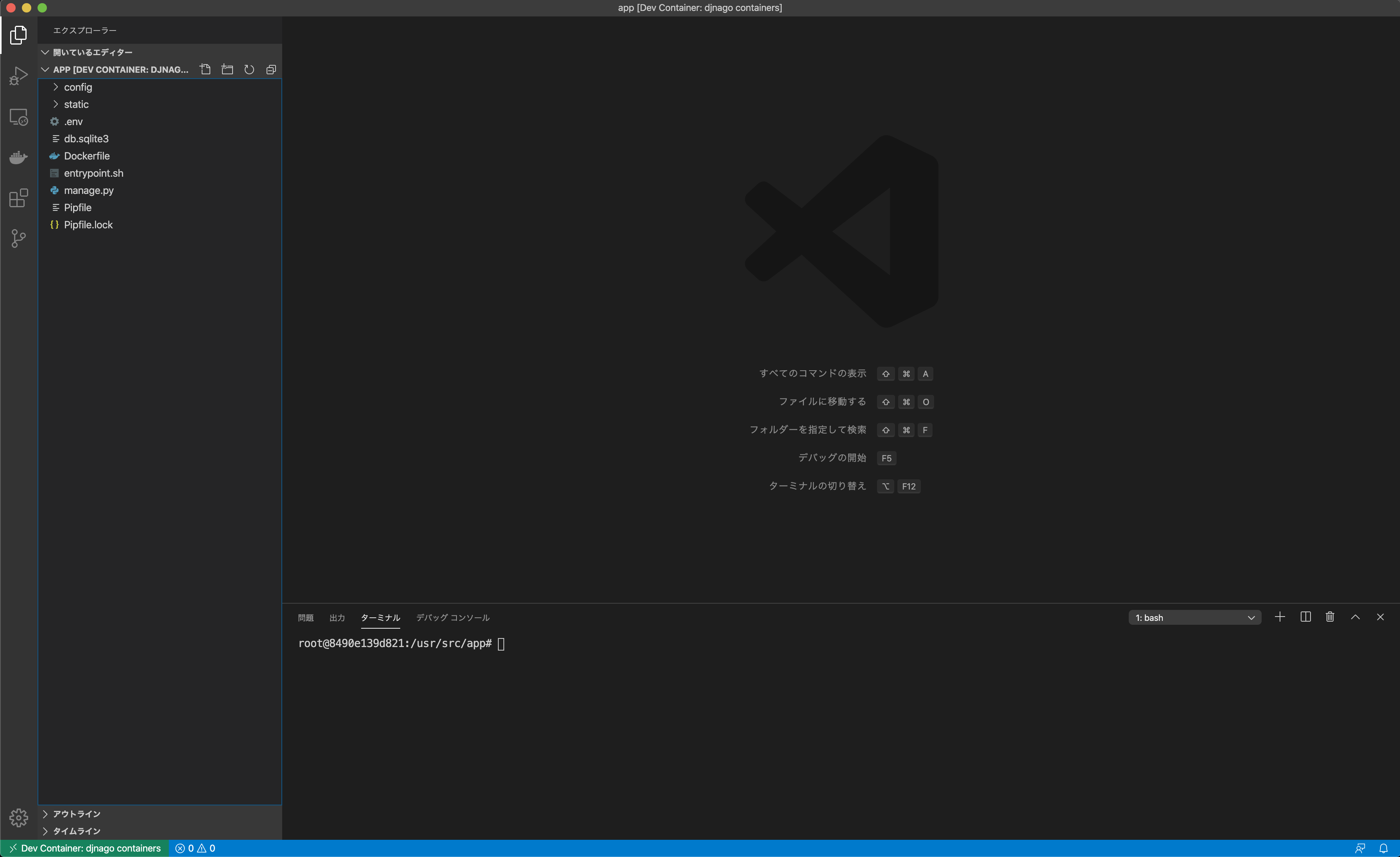This screenshot has height=857, width=1400.
Task: Click the ファイルに移動する hint
Action: (x=822, y=402)
